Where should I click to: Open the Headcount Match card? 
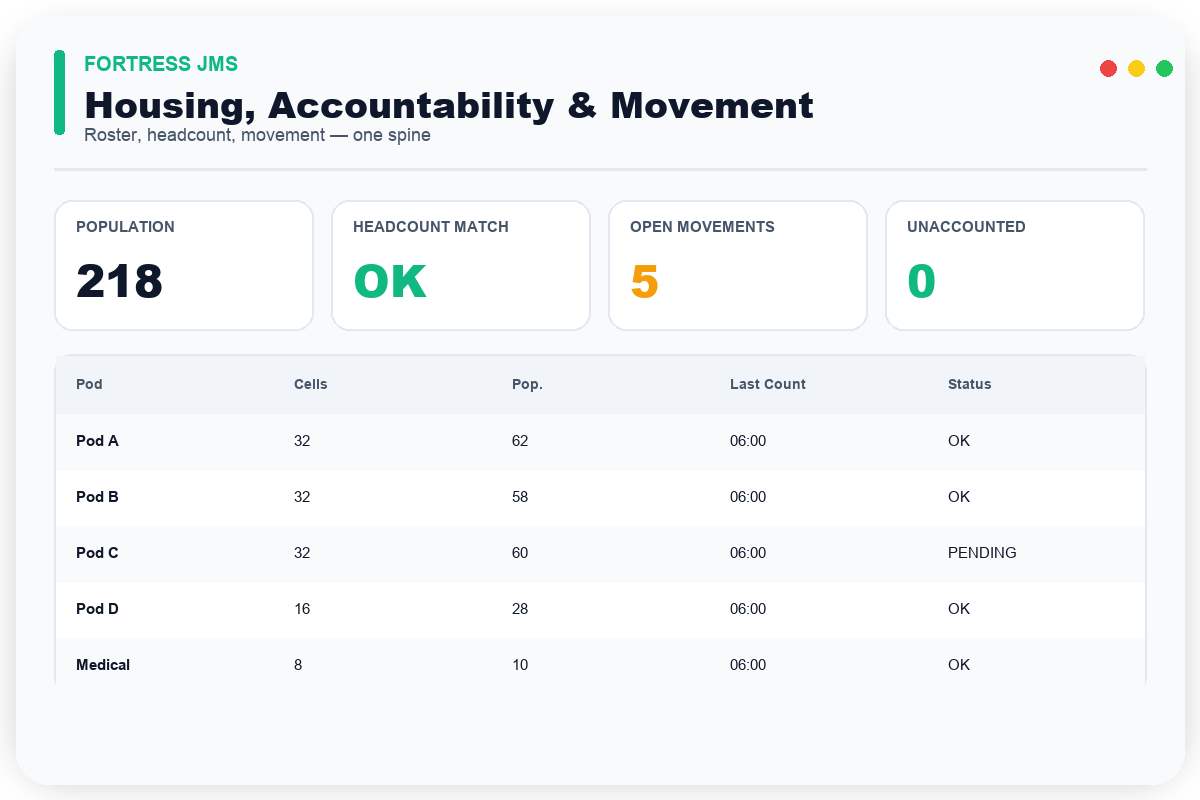461,265
